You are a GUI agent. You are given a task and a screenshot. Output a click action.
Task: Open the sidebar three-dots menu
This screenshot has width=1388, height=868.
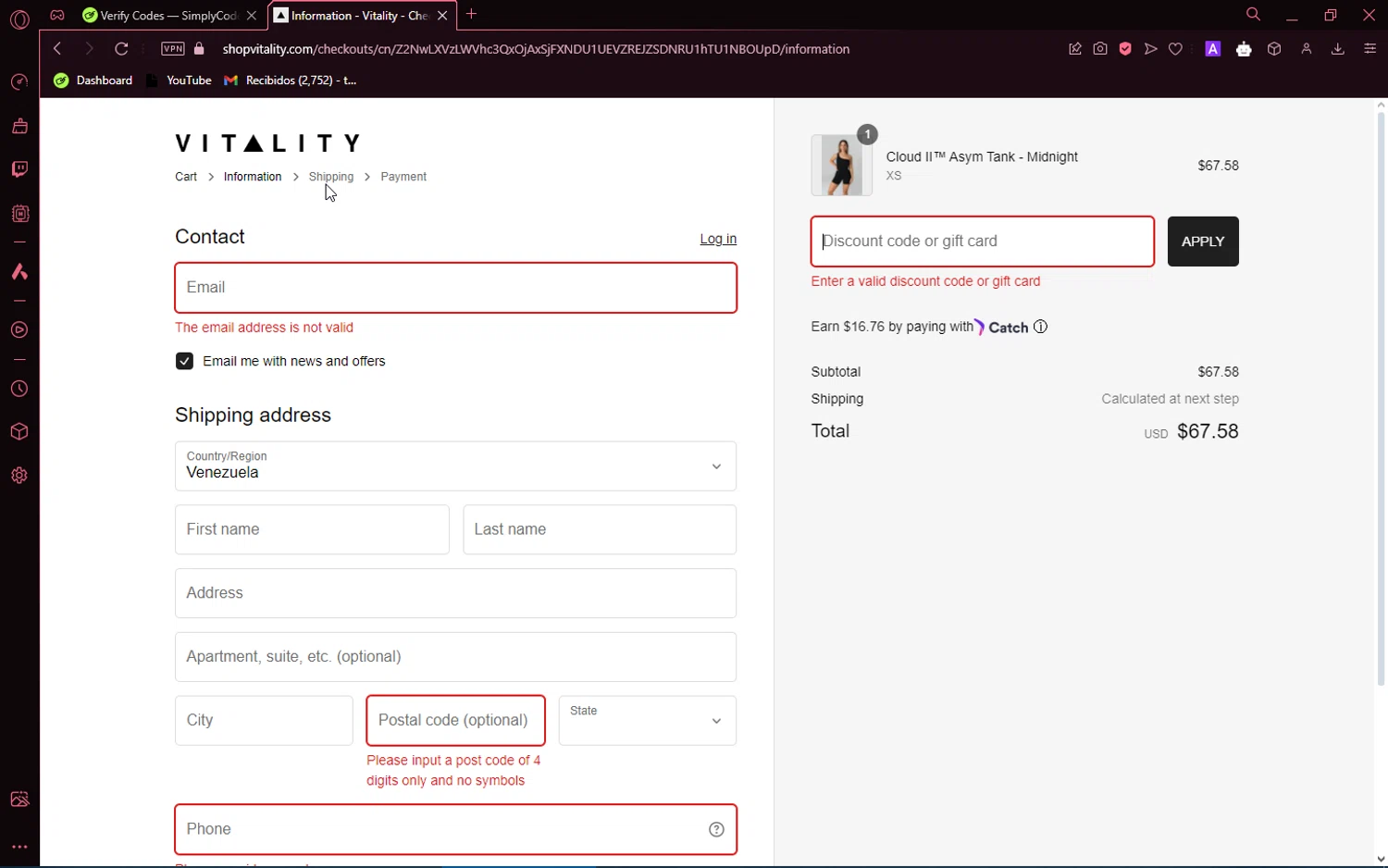pos(19,847)
